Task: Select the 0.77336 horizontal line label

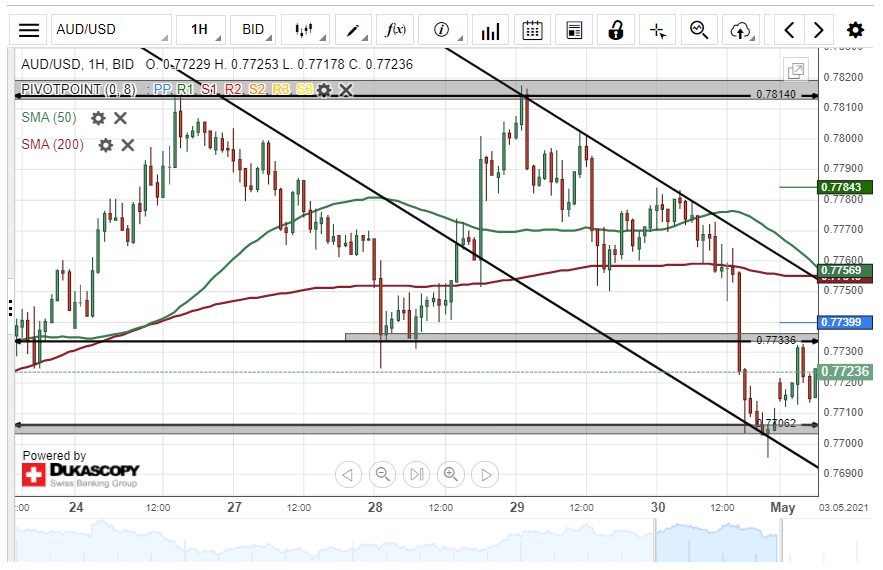Action: pos(776,340)
